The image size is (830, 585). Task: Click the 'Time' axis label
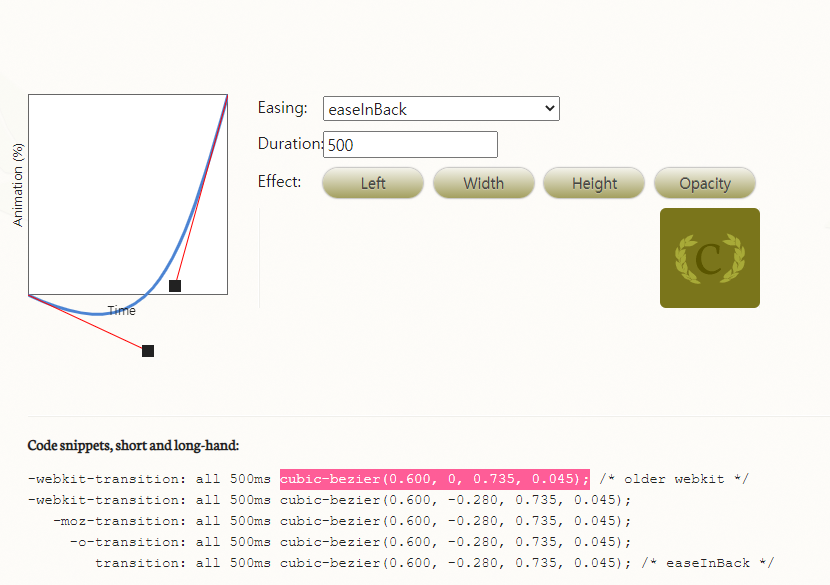click(122, 311)
